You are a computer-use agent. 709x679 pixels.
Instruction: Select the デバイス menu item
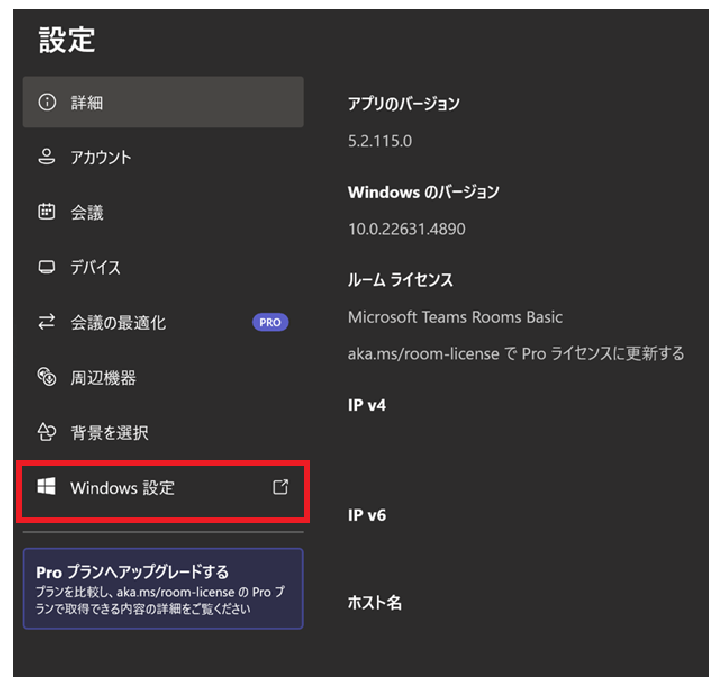[x=163, y=267]
